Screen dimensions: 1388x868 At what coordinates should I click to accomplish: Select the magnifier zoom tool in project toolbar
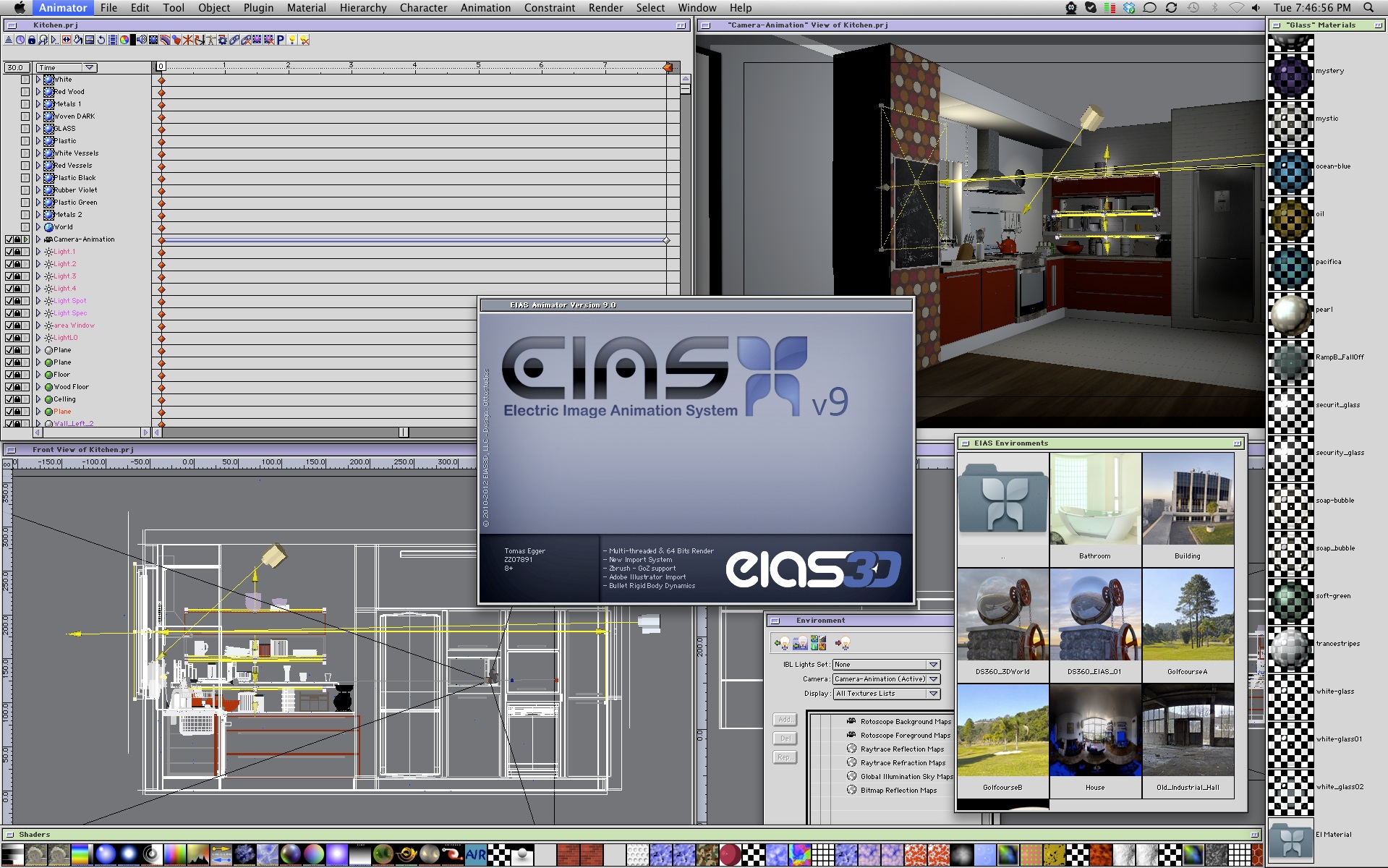(x=43, y=40)
